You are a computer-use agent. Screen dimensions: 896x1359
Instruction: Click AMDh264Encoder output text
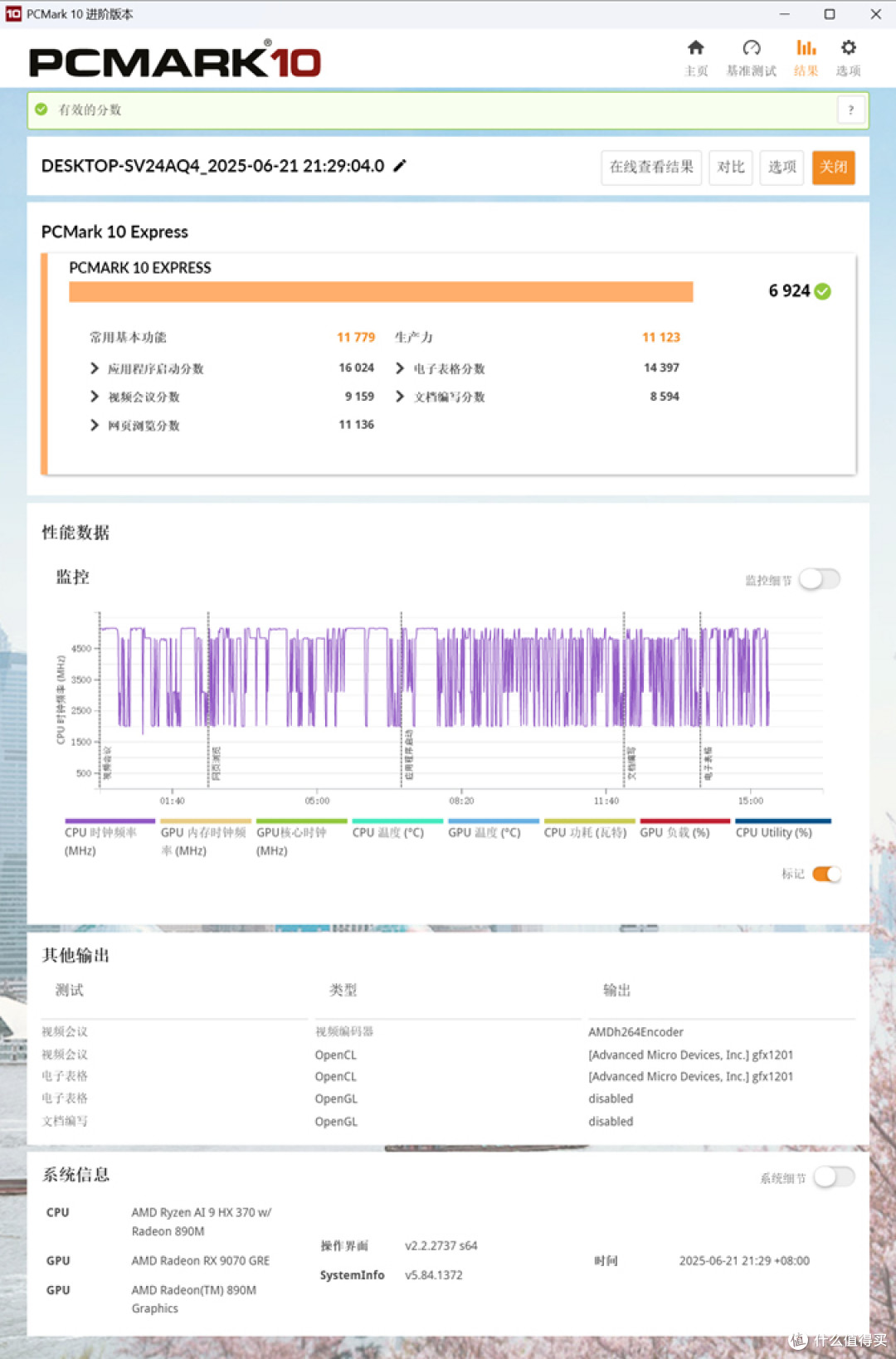pyautogui.click(x=636, y=1032)
